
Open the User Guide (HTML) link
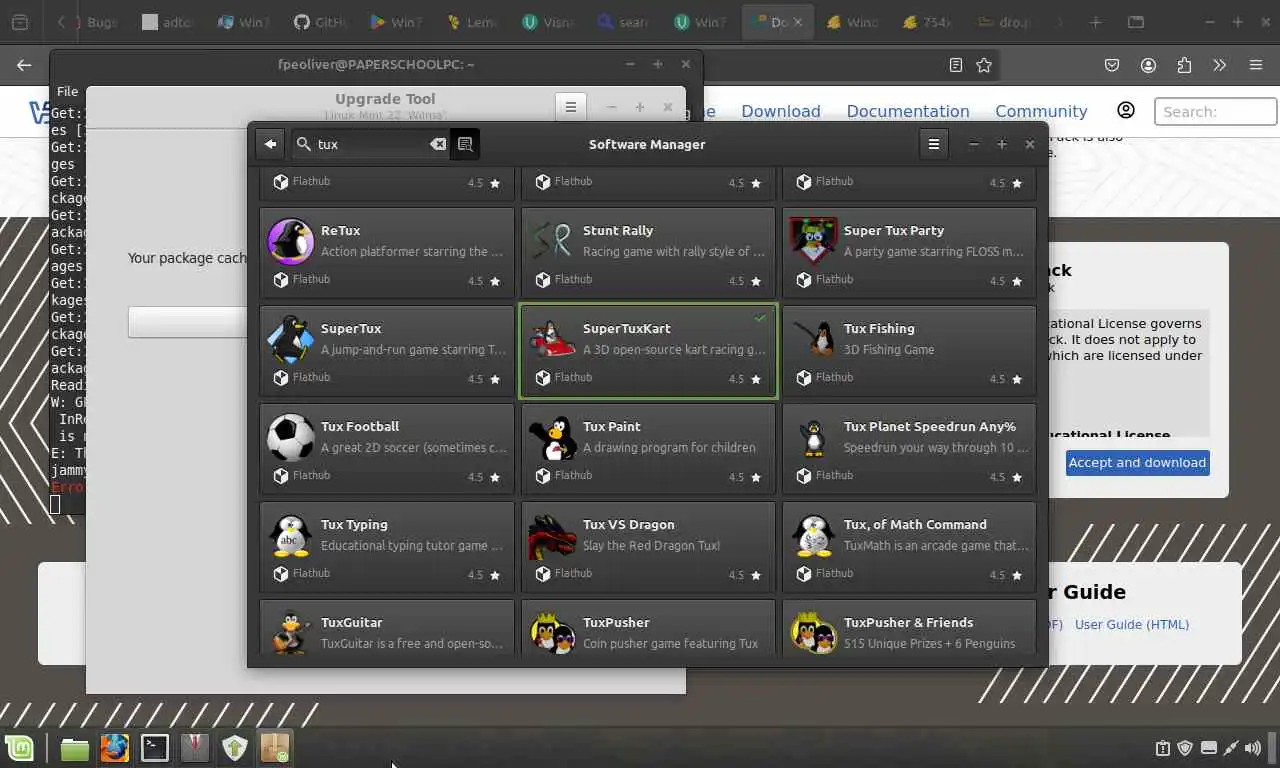point(1132,624)
